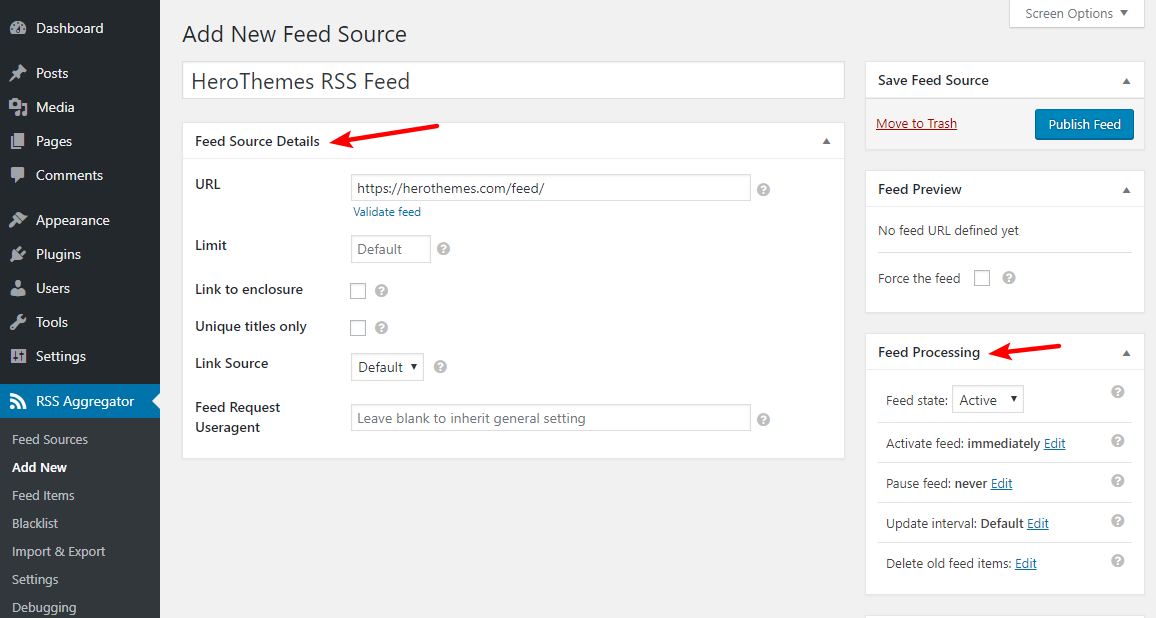
Task: Open the Link Source dropdown
Action: [x=387, y=367]
